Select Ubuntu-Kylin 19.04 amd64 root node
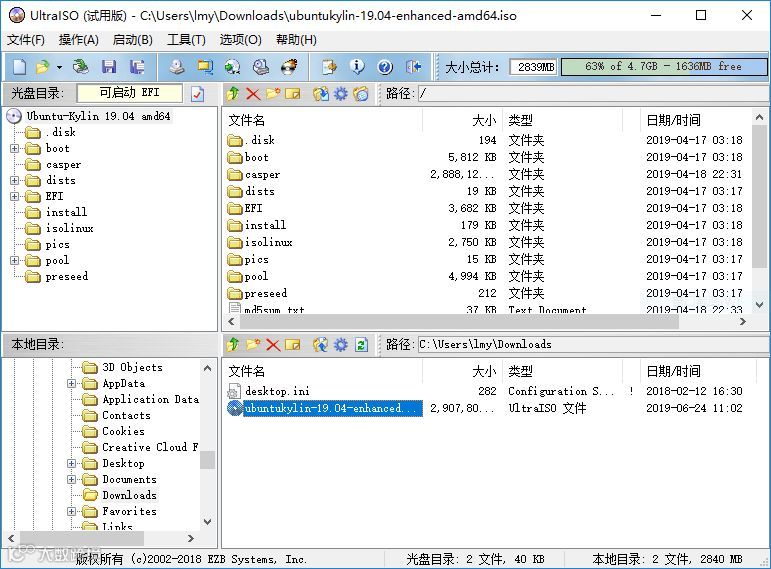 pos(98,116)
